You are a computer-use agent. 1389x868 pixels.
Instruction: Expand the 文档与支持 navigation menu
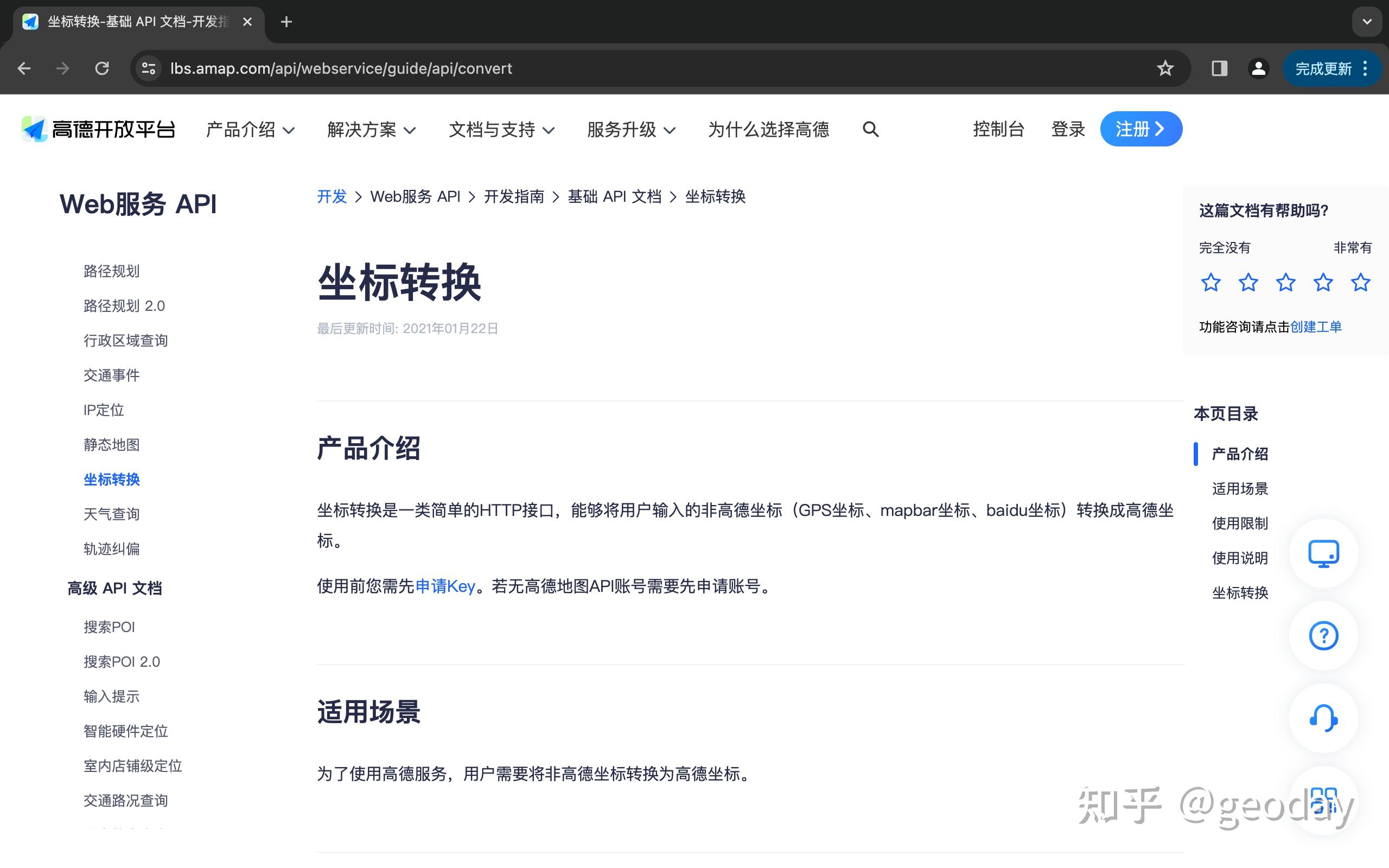coord(502,130)
